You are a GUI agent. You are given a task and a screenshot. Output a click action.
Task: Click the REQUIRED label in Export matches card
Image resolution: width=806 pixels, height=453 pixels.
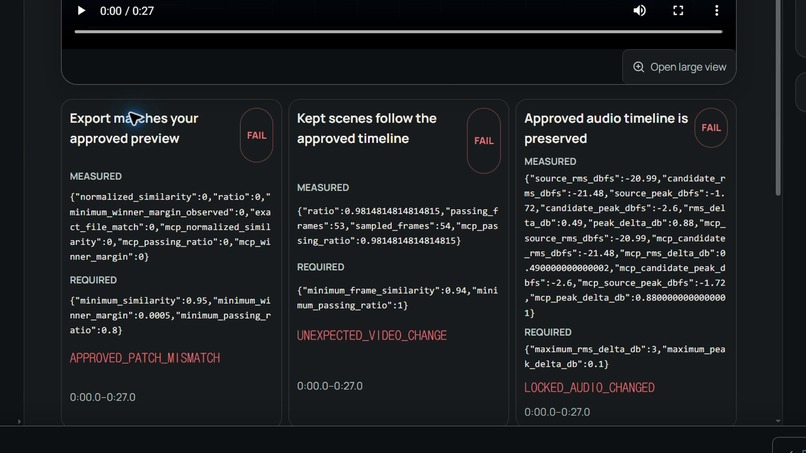point(93,280)
